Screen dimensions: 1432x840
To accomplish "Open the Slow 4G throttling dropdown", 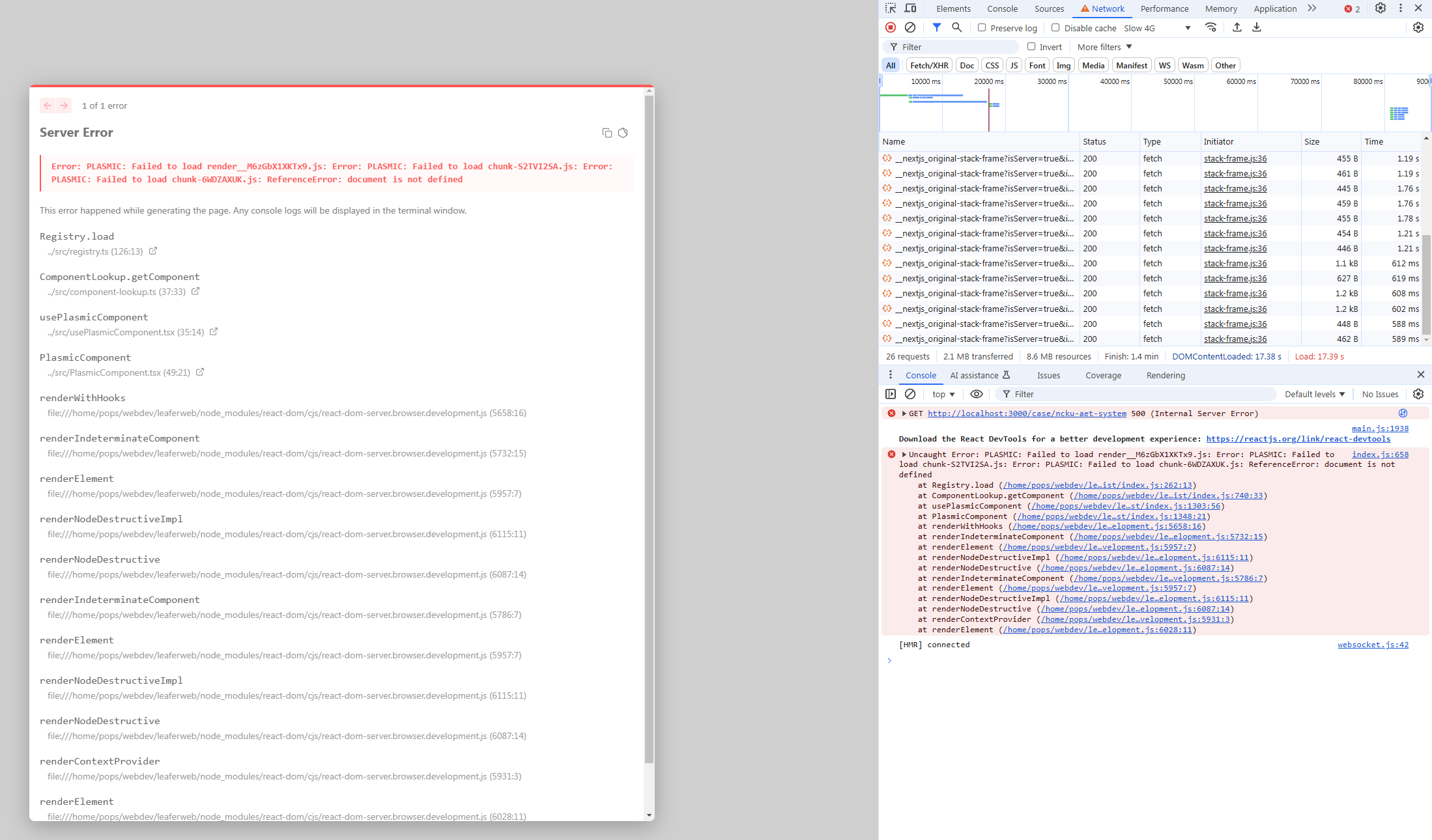I will click(x=1157, y=28).
